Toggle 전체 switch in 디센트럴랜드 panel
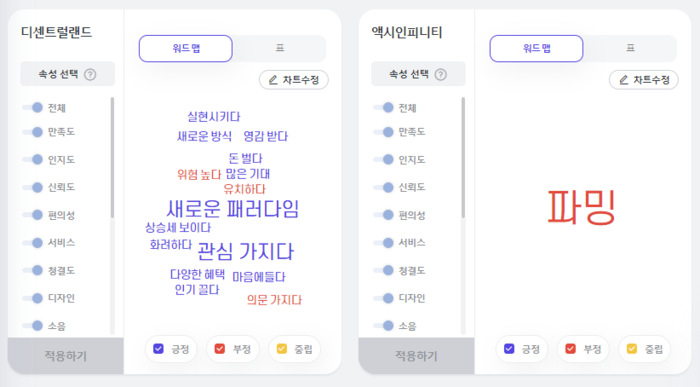This screenshot has height=387, width=700. click(33, 108)
